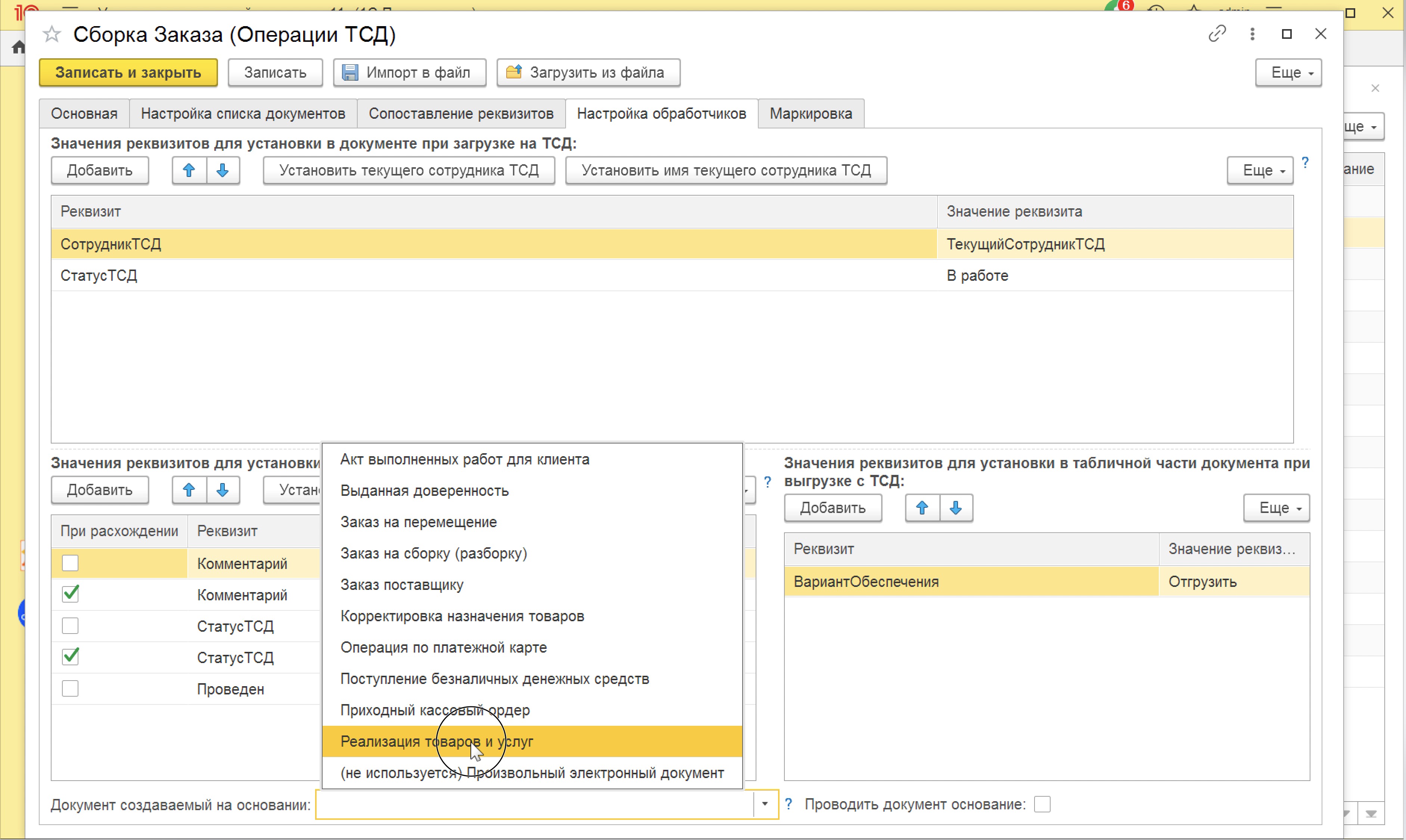Click 'Установить имя текущего сотрудника ТСД'
Screen dimensions: 1406x840
[726, 170]
